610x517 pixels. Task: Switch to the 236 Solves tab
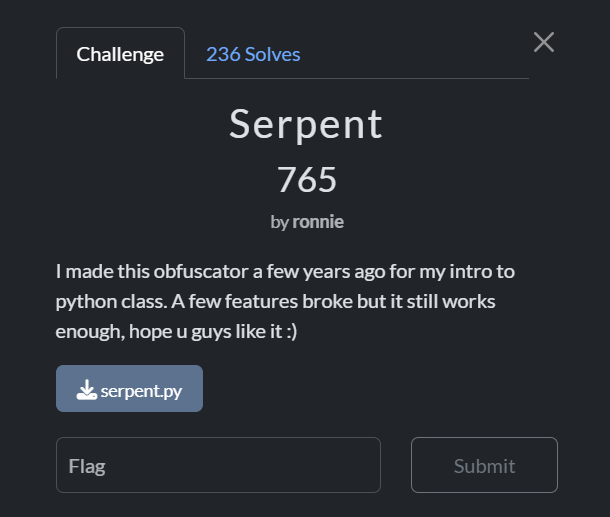pyautogui.click(x=253, y=54)
